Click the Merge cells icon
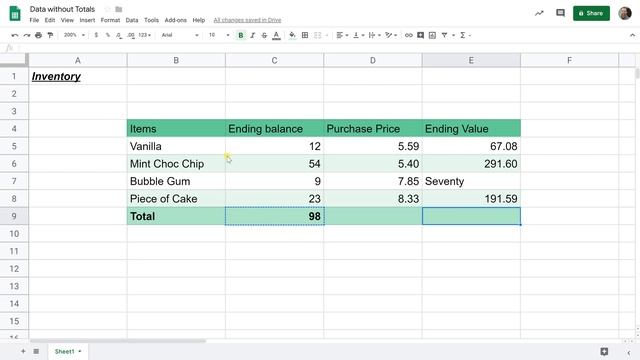This screenshot has height=360, width=640. pyautogui.click(x=318, y=35)
